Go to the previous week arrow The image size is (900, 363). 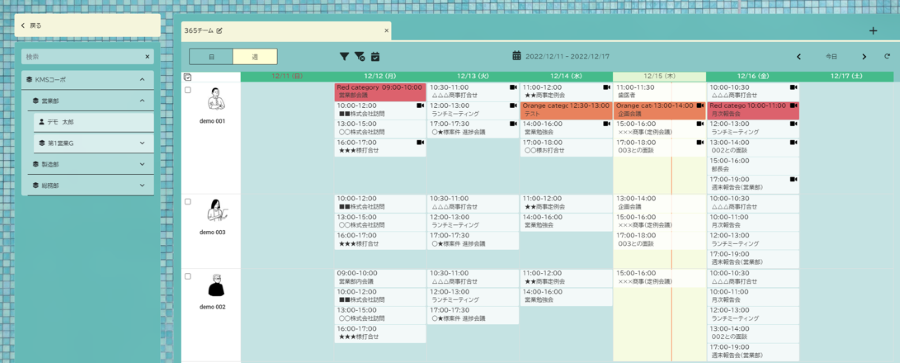tap(798, 56)
